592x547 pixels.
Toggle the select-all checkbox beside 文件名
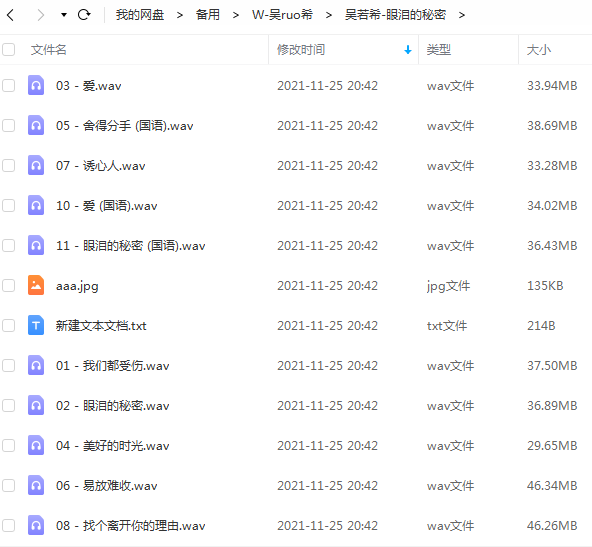[9, 49]
